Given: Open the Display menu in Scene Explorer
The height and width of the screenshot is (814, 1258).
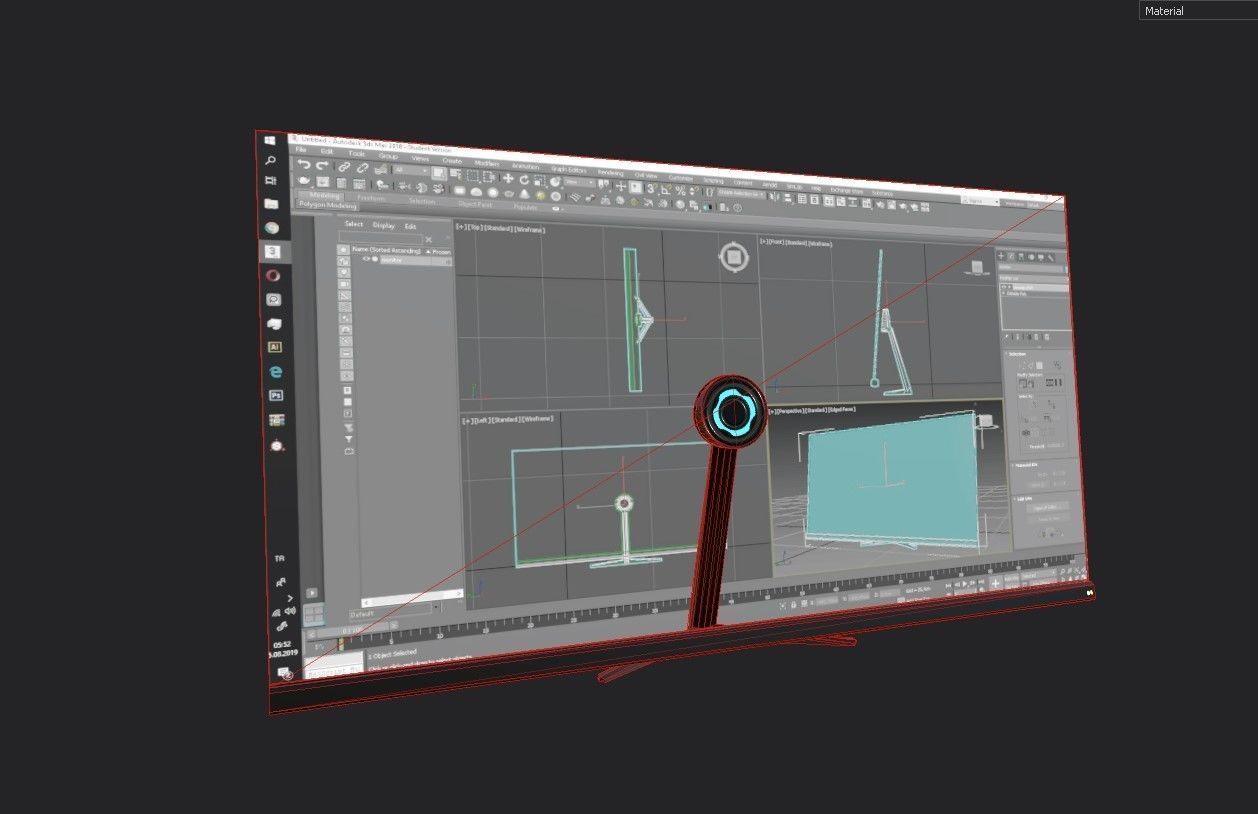Looking at the screenshot, I should tap(383, 225).
